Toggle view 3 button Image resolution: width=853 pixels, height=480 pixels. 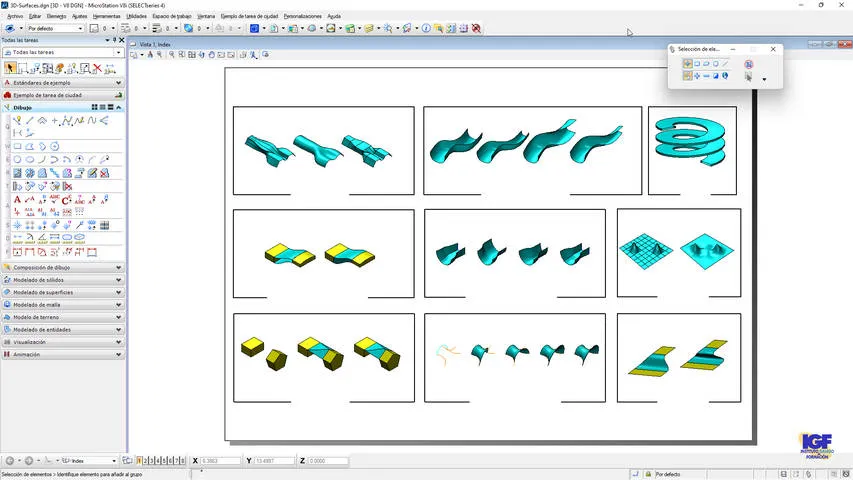tap(152, 460)
